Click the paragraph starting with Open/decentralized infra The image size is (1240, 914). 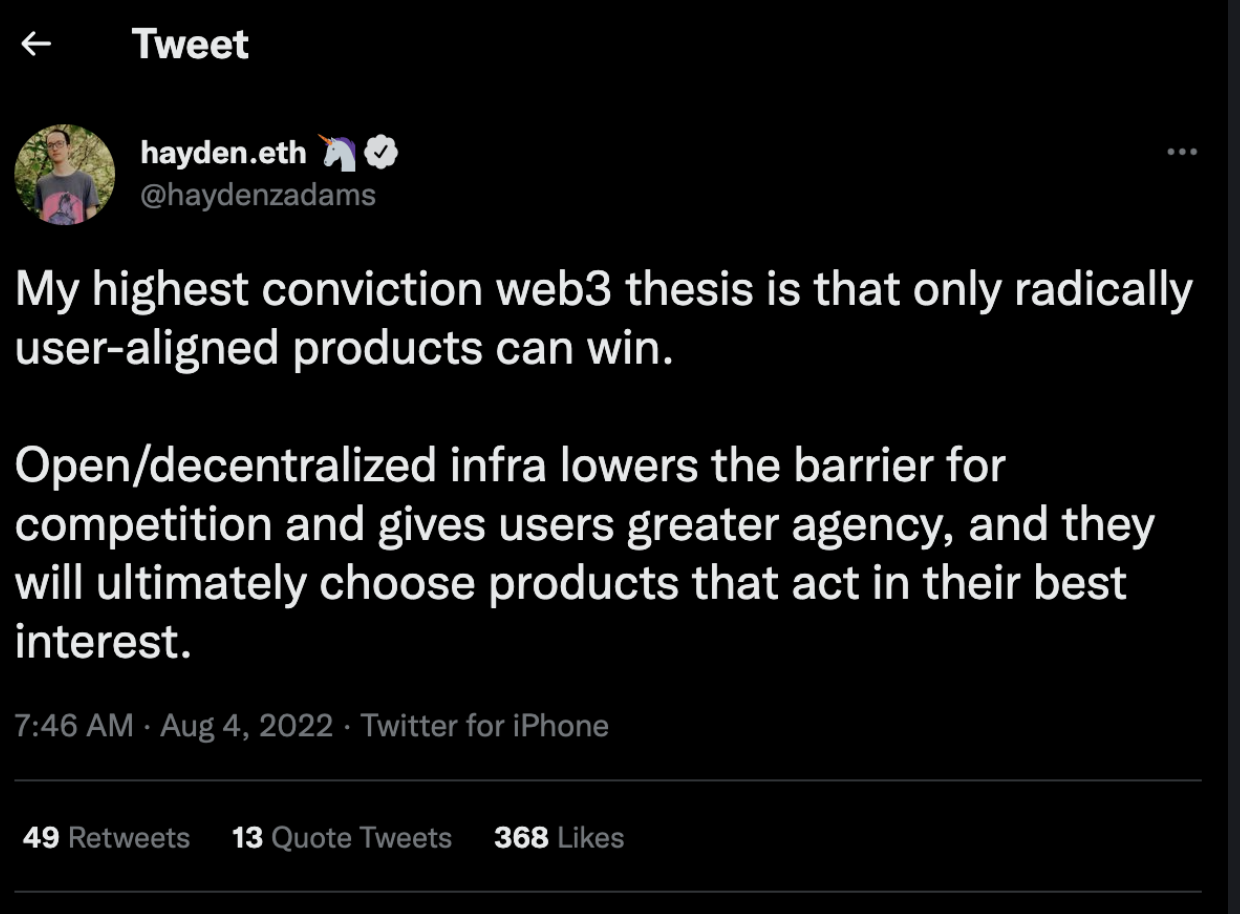point(580,553)
